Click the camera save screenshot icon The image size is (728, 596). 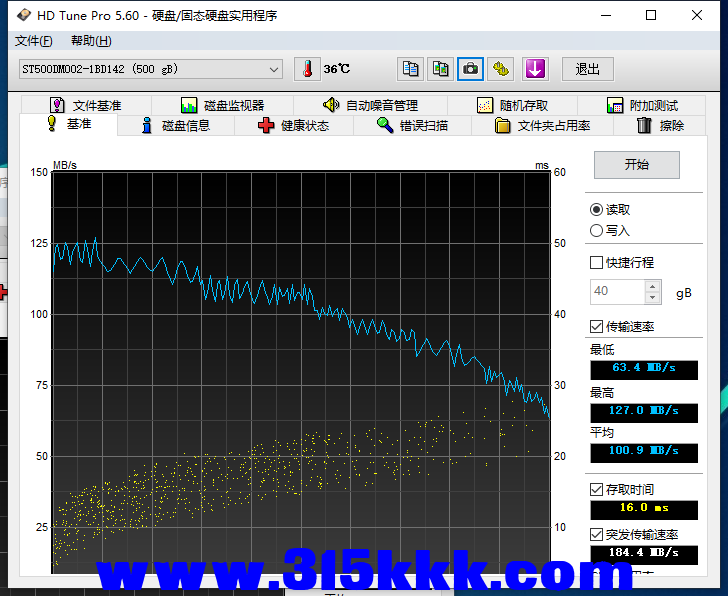pos(470,69)
